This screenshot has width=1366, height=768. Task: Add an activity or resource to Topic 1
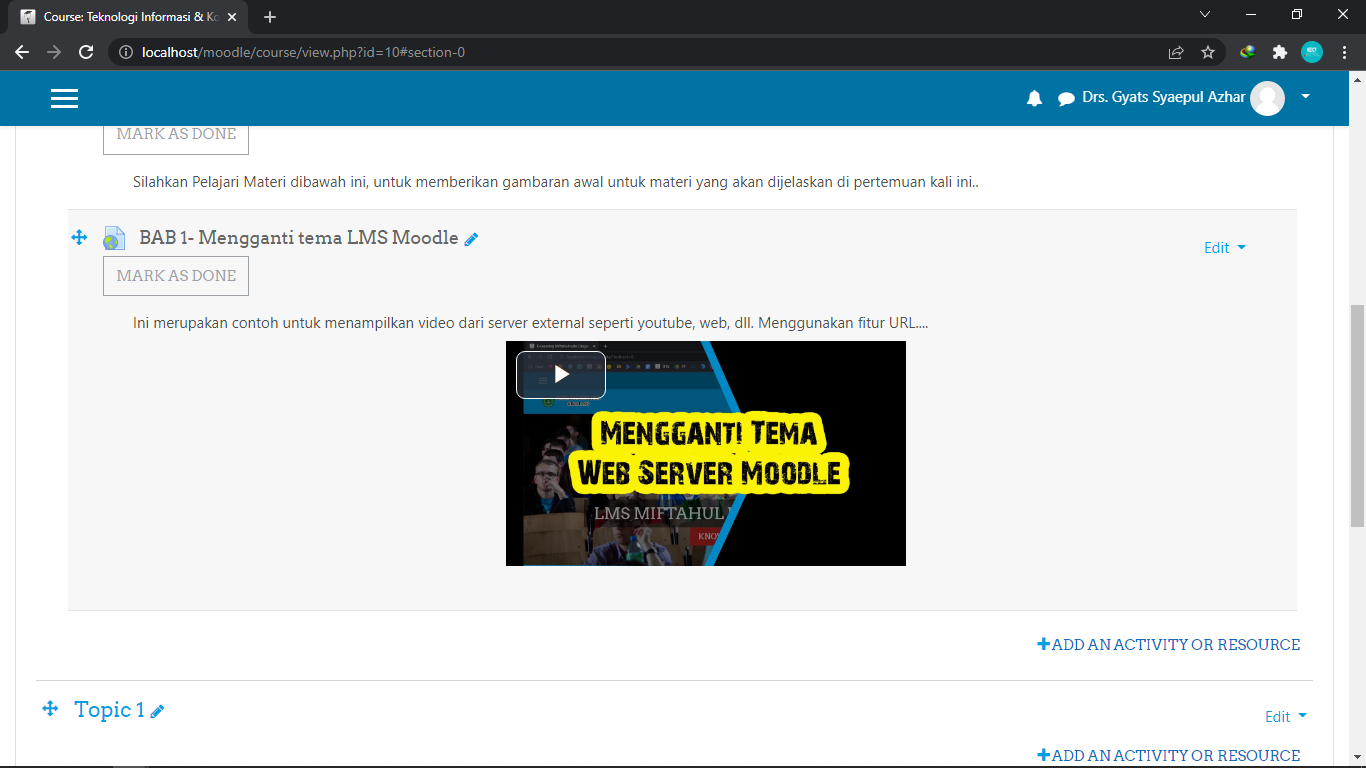click(x=1169, y=756)
